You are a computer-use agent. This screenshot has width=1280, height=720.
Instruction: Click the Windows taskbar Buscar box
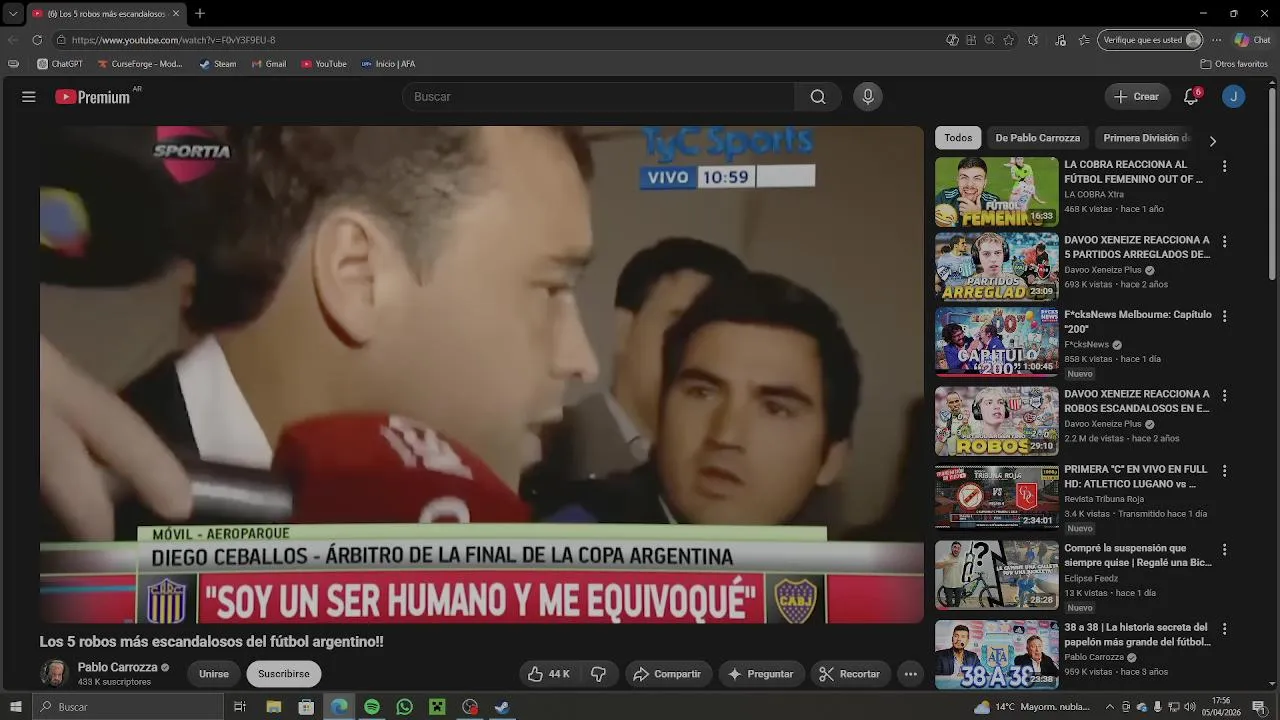(128, 707)
